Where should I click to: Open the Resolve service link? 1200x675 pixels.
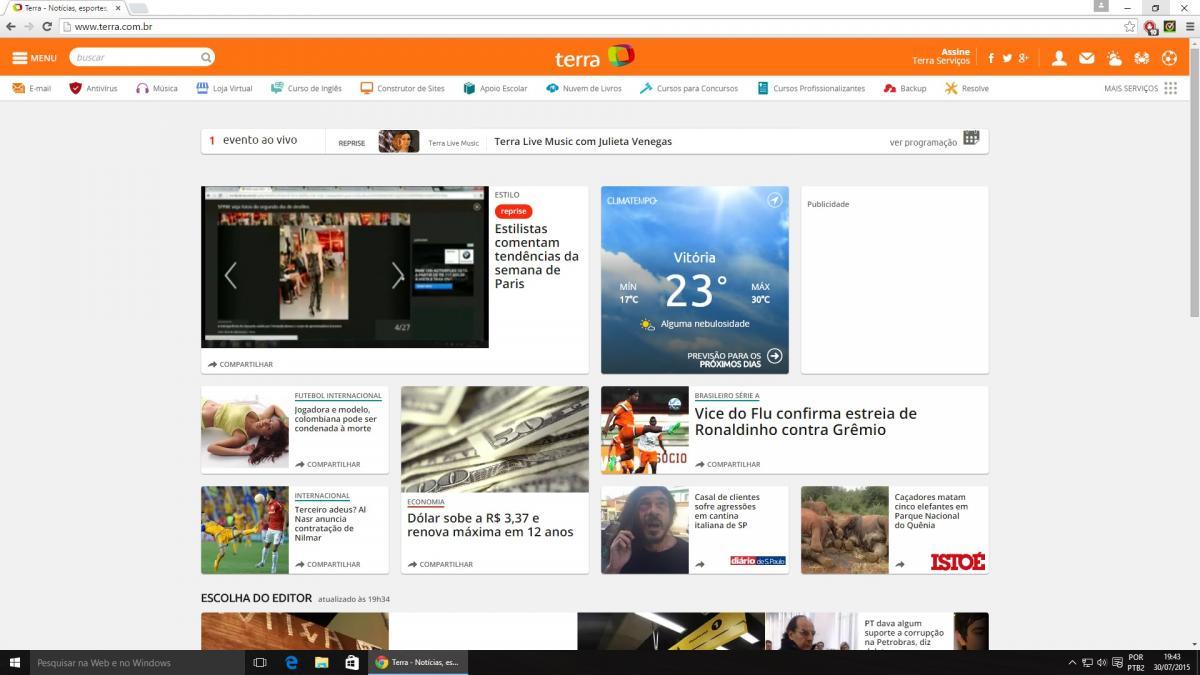coord(967,88)
